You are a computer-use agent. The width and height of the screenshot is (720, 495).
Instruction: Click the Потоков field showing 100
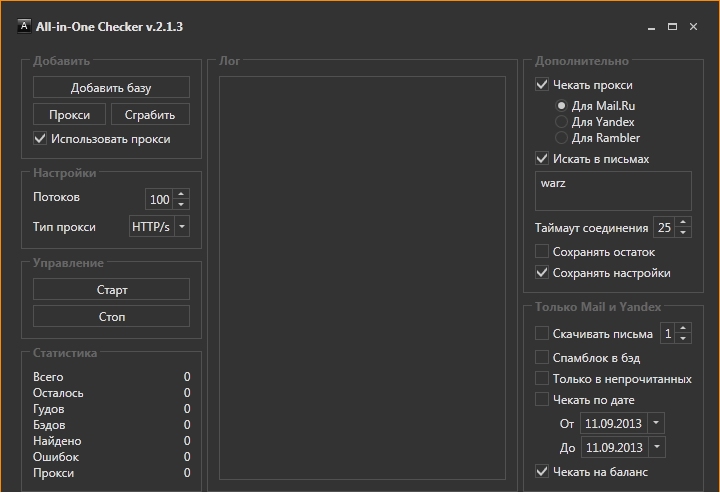point(159,199)
